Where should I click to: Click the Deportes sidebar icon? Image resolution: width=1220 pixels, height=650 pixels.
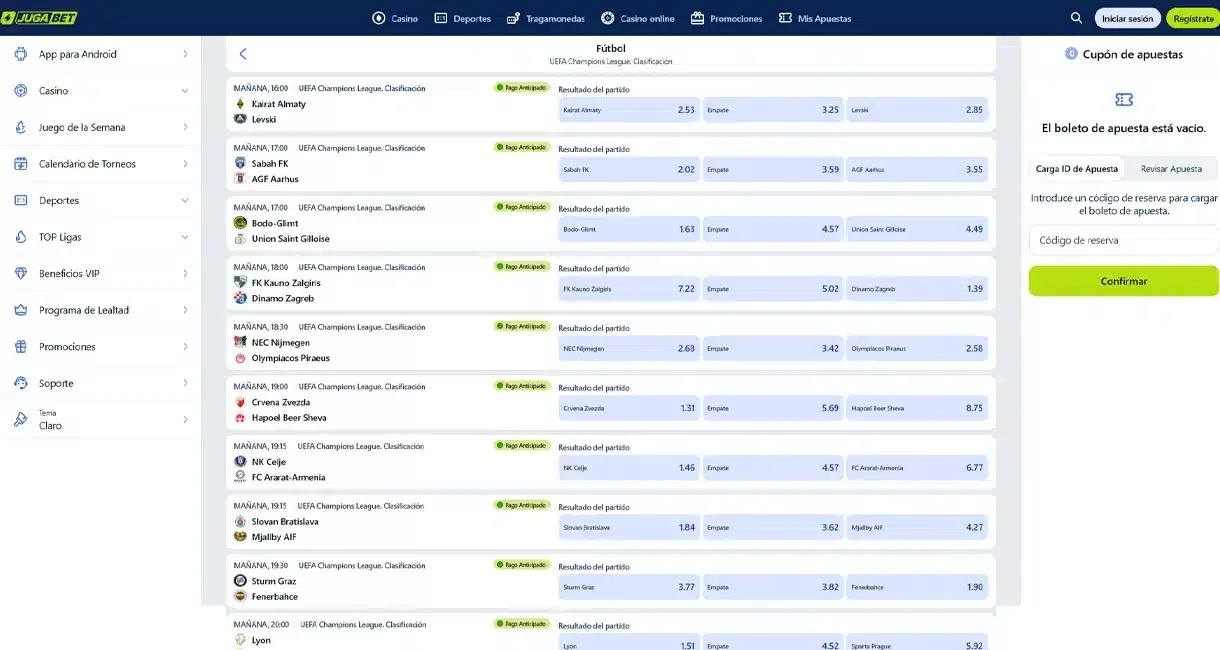20,200
